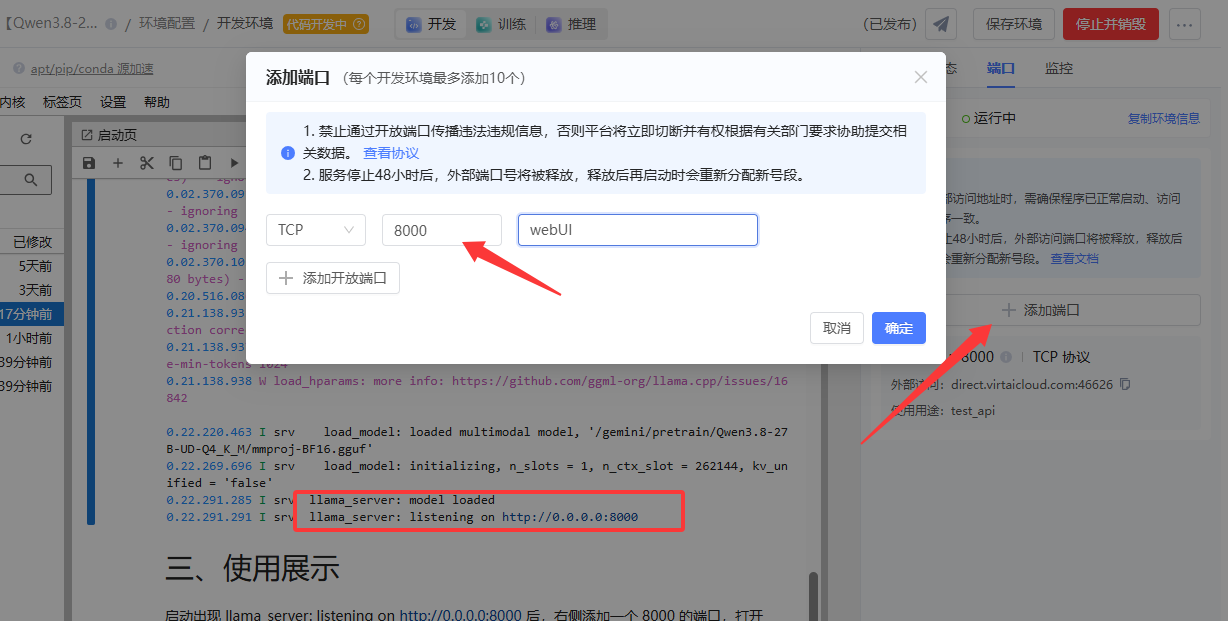The height and width of the screenshot is (621, 1228).
Task: Click 开发环境 breadcrumb
Action: tap(245, 24)
